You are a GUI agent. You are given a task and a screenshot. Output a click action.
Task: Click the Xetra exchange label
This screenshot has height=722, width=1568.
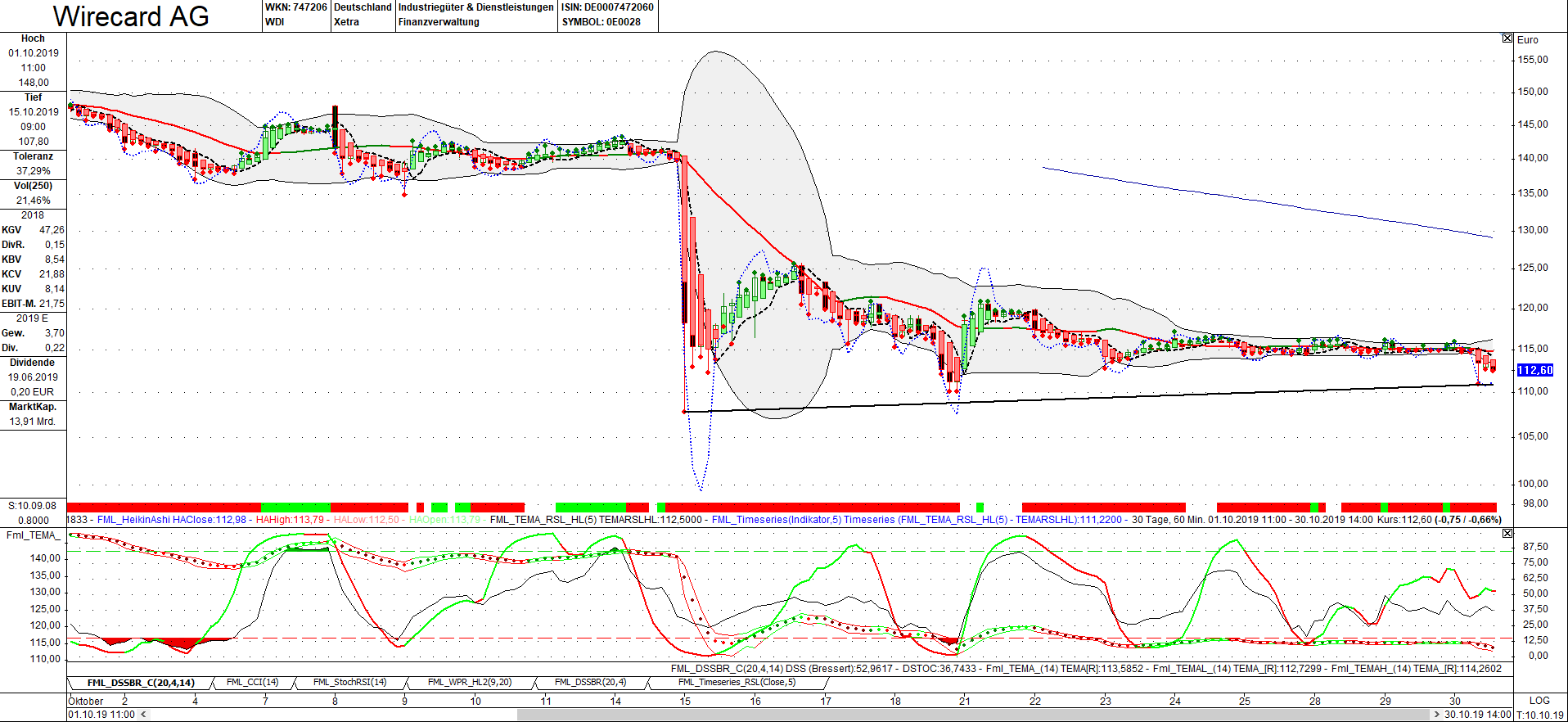[x=346, y=22]
